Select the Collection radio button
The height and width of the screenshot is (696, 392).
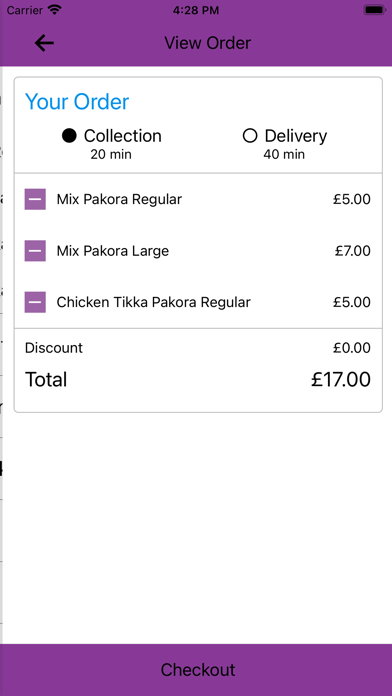click(x=69, y=136)
